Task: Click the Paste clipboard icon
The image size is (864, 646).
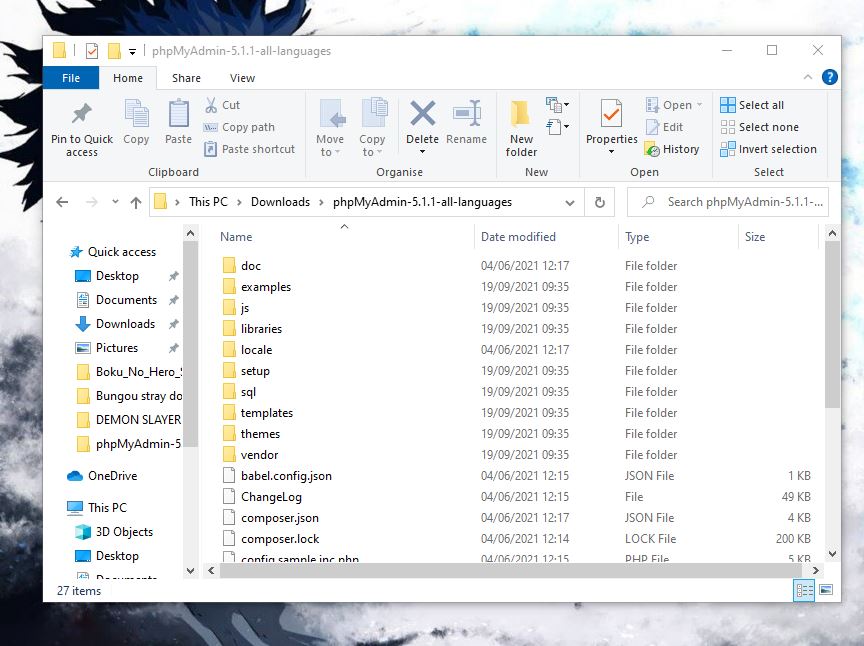Action: click(x=178, y=114)
